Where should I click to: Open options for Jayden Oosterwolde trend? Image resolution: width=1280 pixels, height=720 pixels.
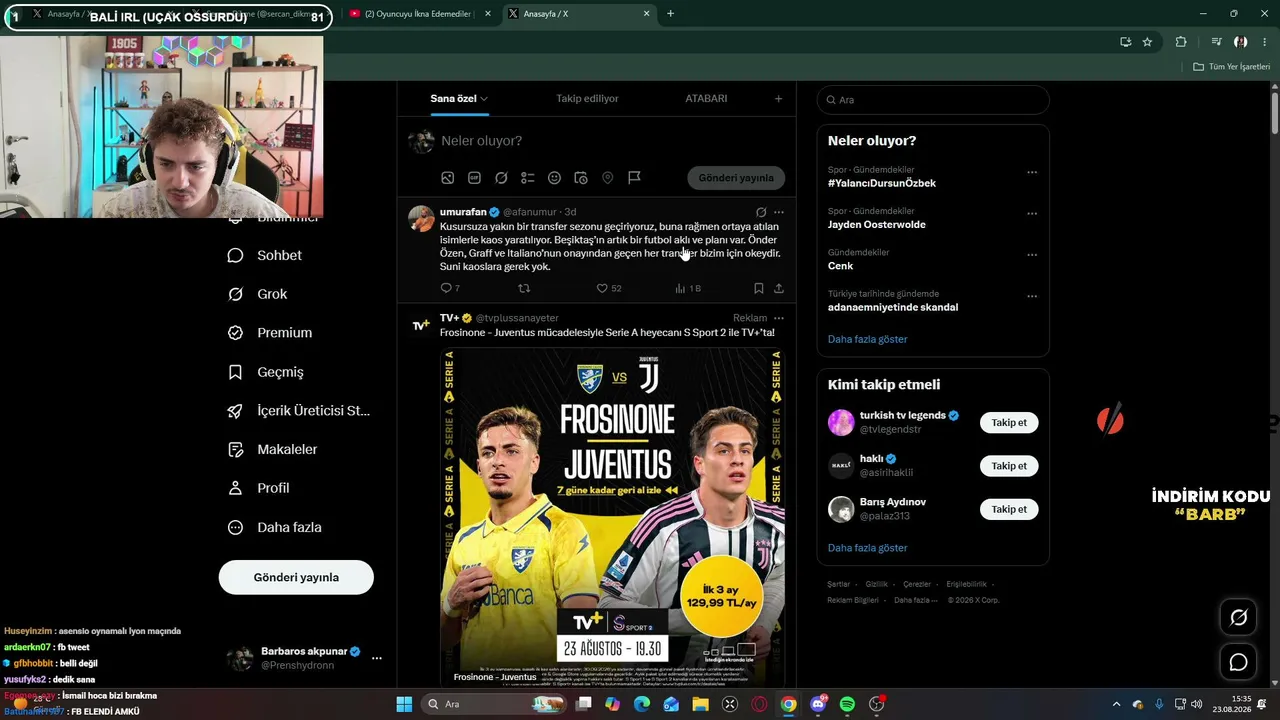tap(1032, 213)
